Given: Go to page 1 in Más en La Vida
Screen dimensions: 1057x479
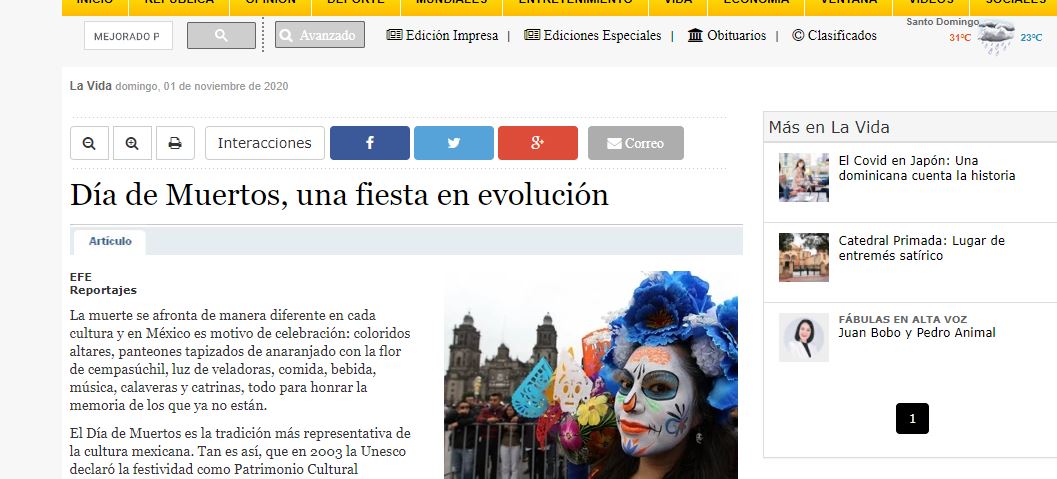Looking at the screenshot, I should pos(912,418).
